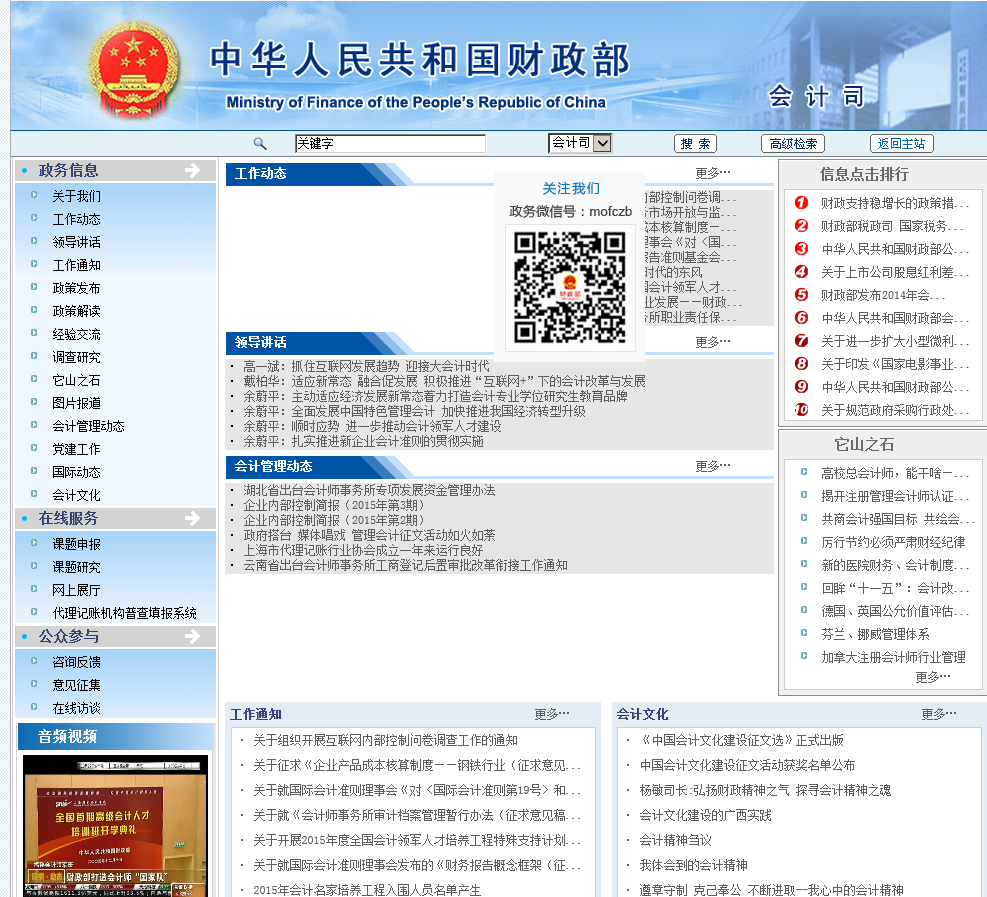
Task: Click 更多 beside 领导讲话 section
Action: [x=713, y=342]
